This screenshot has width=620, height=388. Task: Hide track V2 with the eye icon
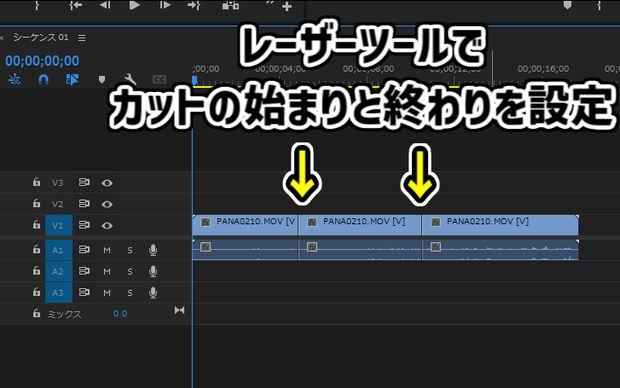pos(107,204)
